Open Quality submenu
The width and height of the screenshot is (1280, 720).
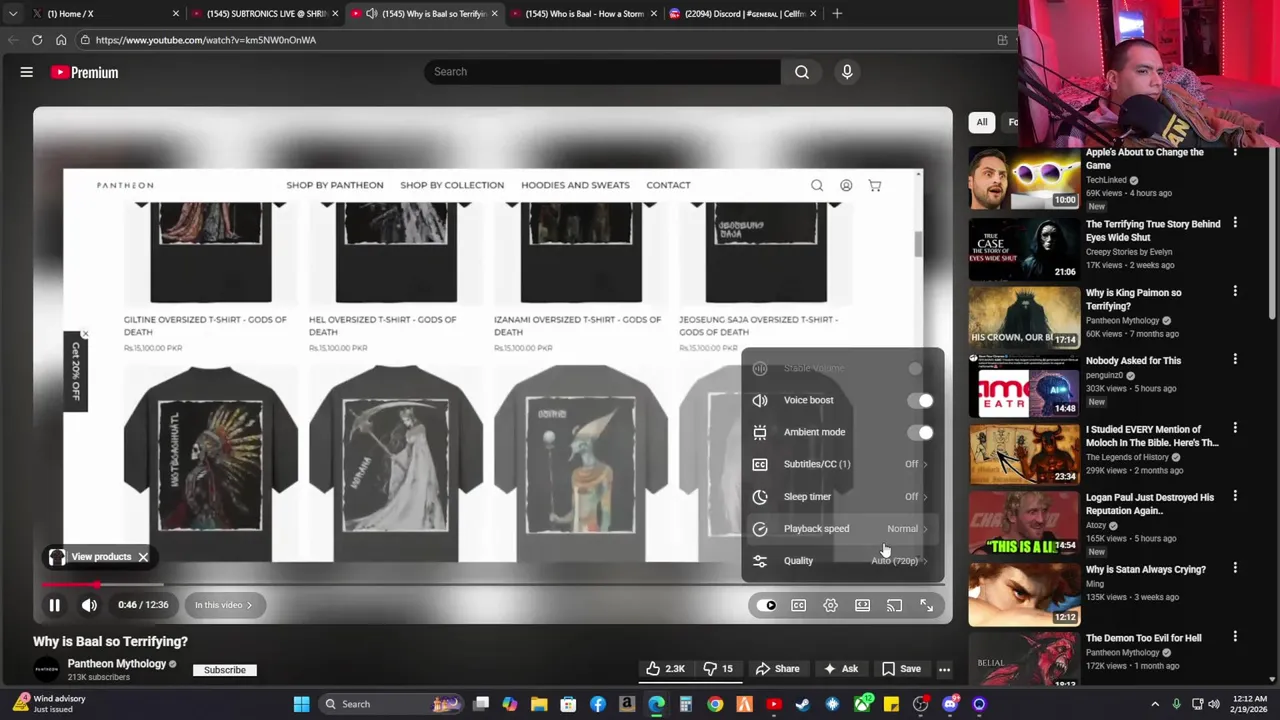(x=842, y=560)
